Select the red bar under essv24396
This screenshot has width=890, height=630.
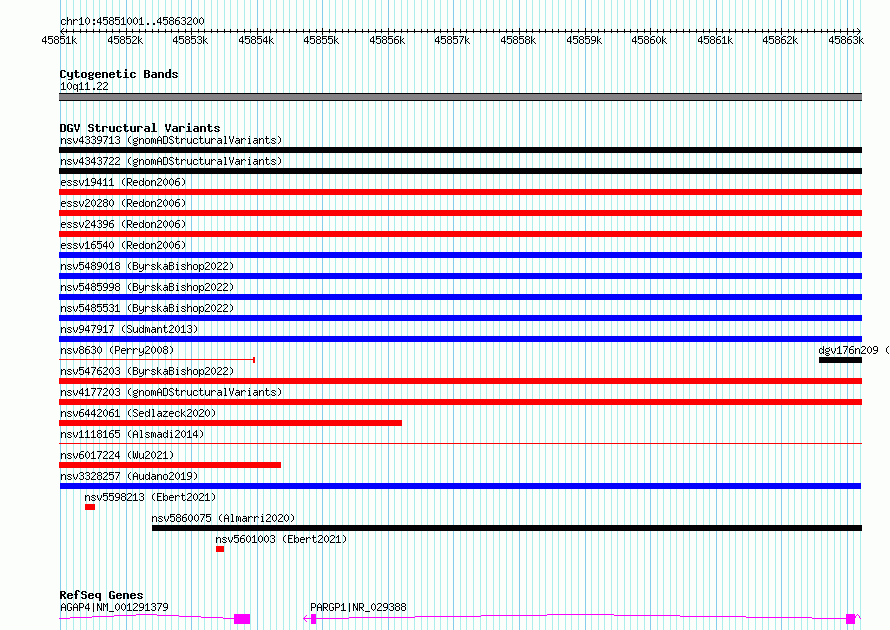point(460,234)
